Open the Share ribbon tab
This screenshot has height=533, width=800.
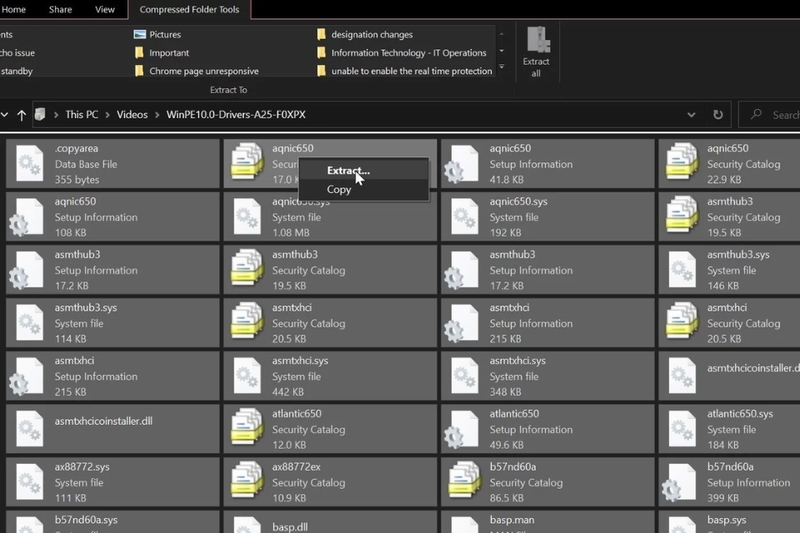pyautogui.click(x=60, y=10)
